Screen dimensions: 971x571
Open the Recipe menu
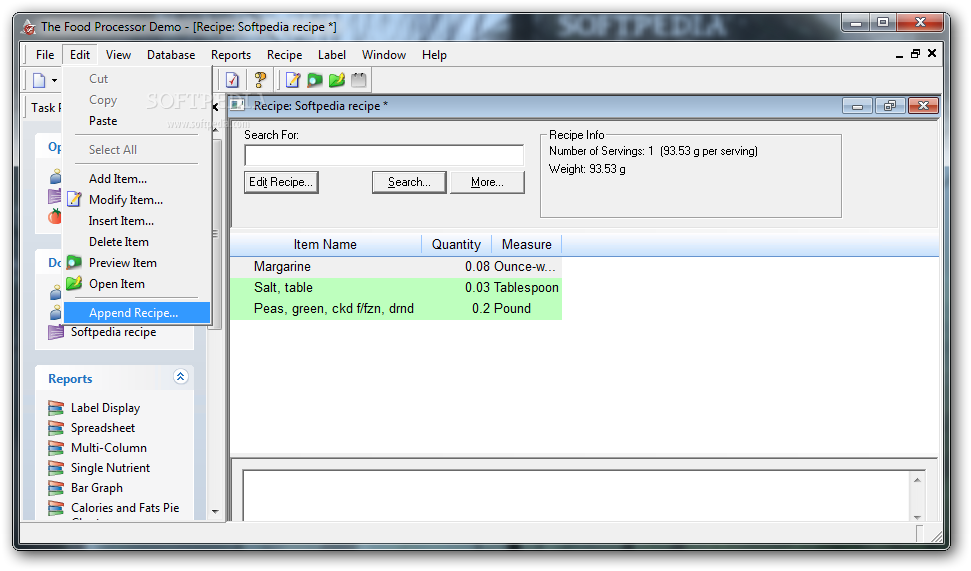coord(284,54)
